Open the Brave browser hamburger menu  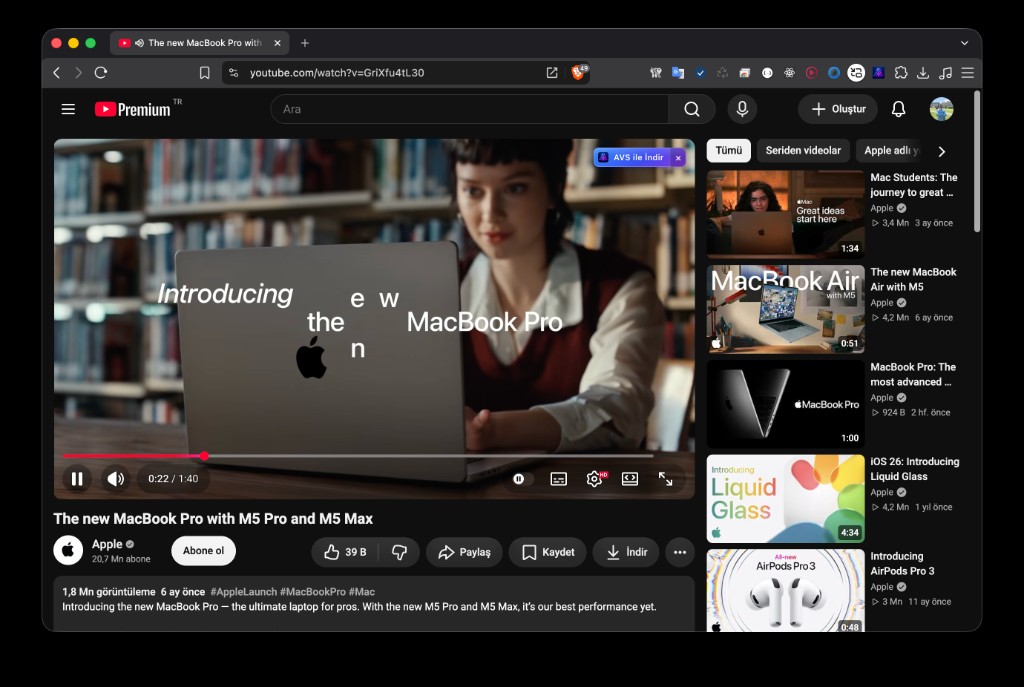point(968,72)
